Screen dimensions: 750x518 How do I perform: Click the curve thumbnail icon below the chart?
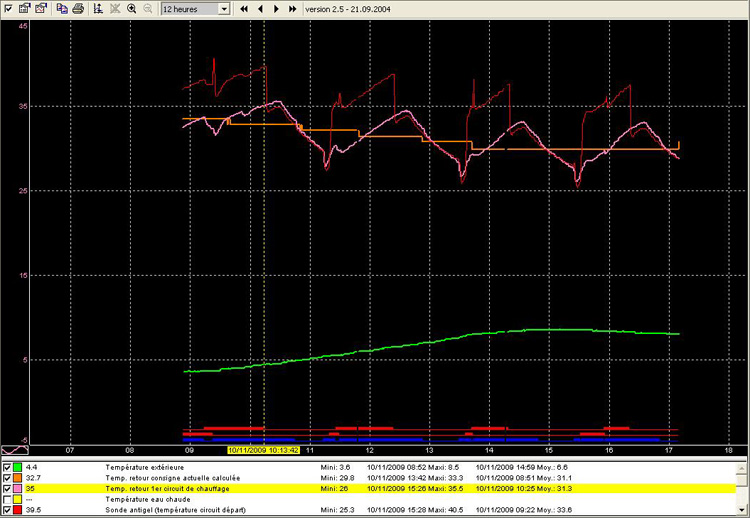click(x=13, y=450)
